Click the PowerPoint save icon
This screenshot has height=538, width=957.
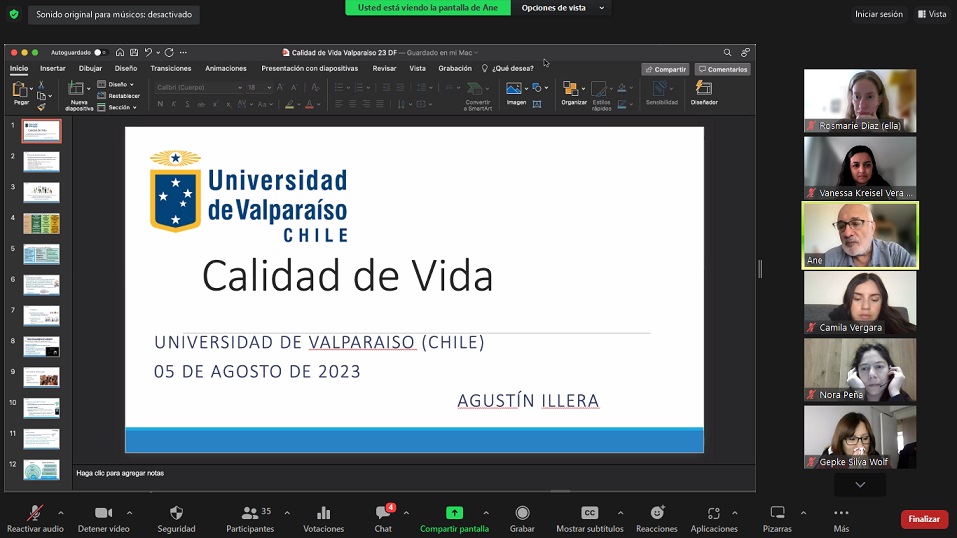pos(134,53)
